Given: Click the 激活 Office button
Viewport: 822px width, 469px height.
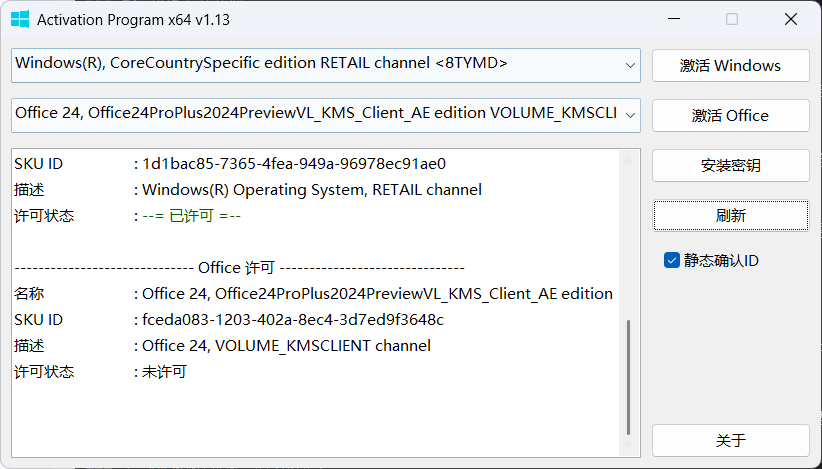Looking at the screenshot, I should [730, 115].
